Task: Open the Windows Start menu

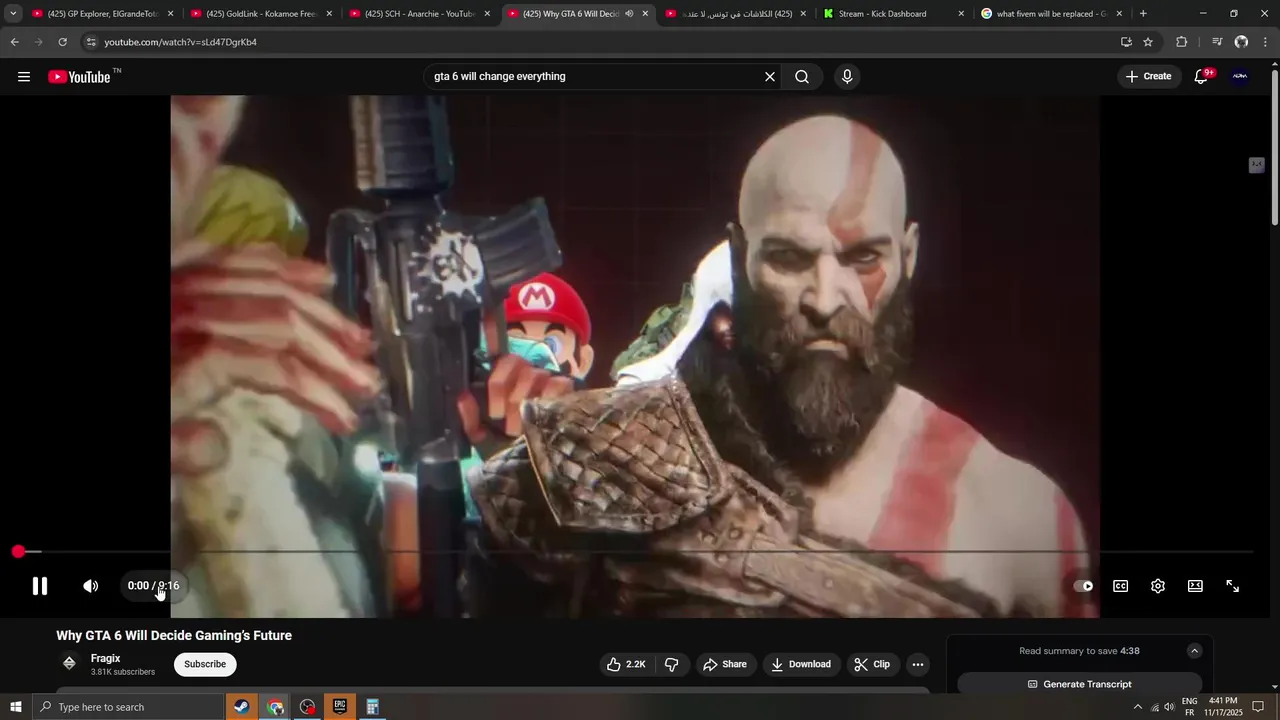Action: pyautogui.click(x=15, y=707)
